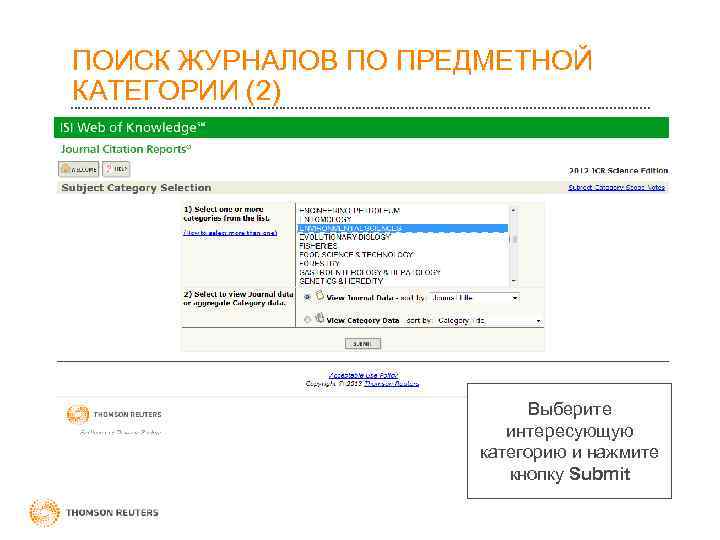Screen dimensions: 720x540
Task: Click the stacked journals icon beside View Category Data
Action: tap(320, 318)
